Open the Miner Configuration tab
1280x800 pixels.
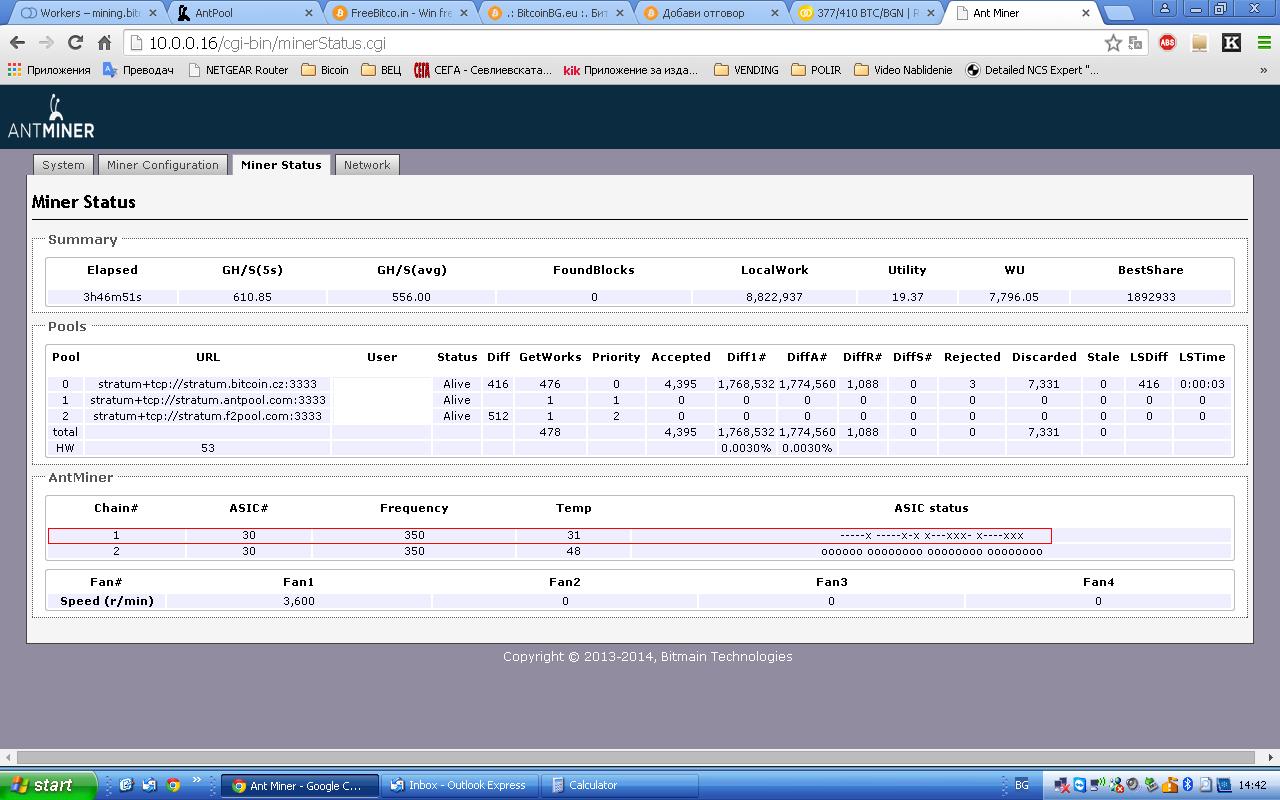pos(162,165)
